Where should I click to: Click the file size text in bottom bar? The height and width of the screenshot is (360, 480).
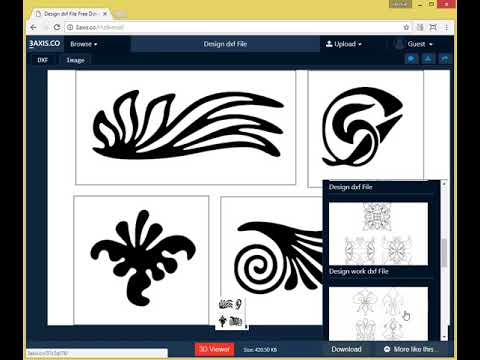click(x=260, y=350)
